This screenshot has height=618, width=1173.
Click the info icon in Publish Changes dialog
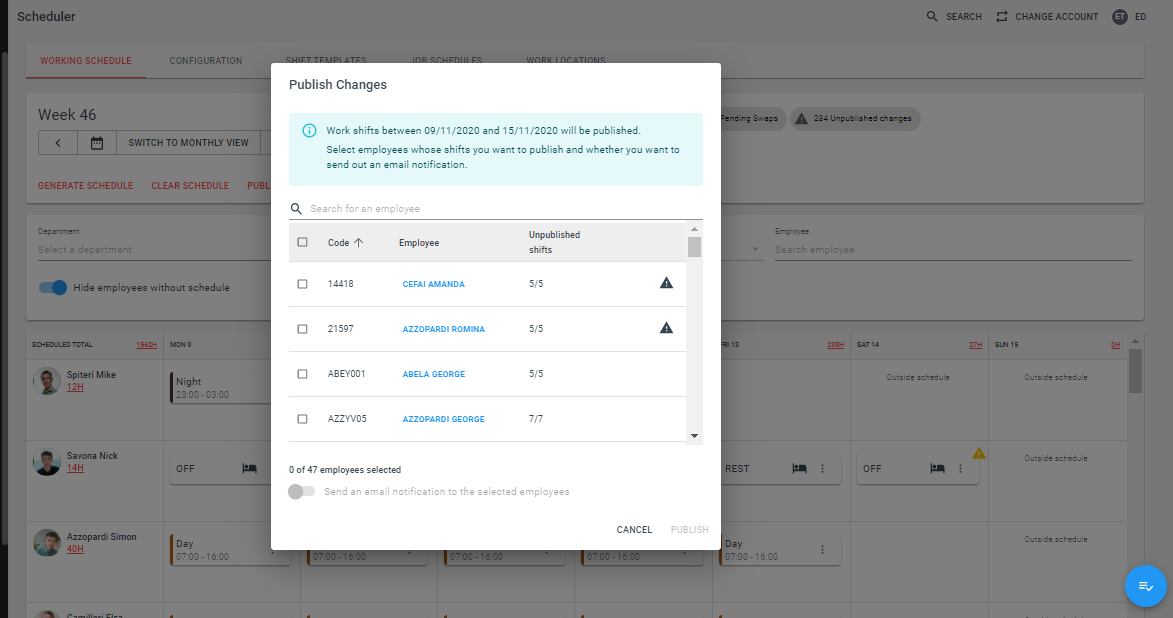coord(309,130)
